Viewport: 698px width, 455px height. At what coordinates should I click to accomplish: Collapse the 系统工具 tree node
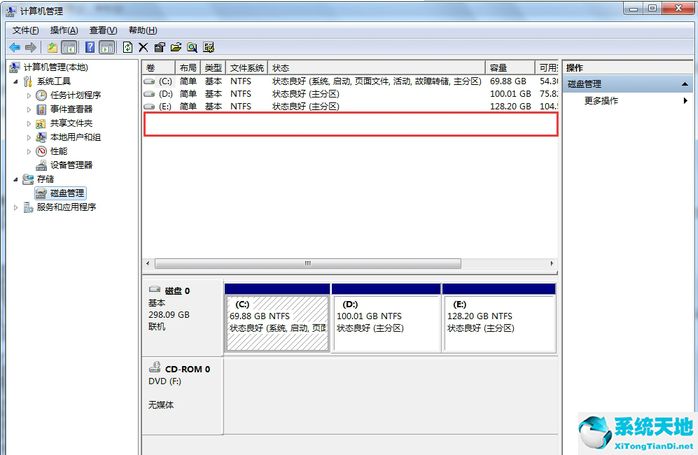[15, 81]
